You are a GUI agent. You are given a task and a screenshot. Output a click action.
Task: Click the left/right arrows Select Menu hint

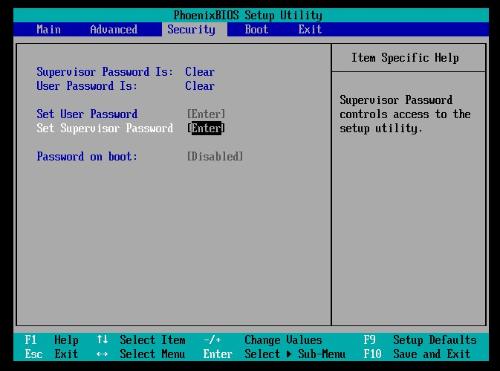pos(141,354)
